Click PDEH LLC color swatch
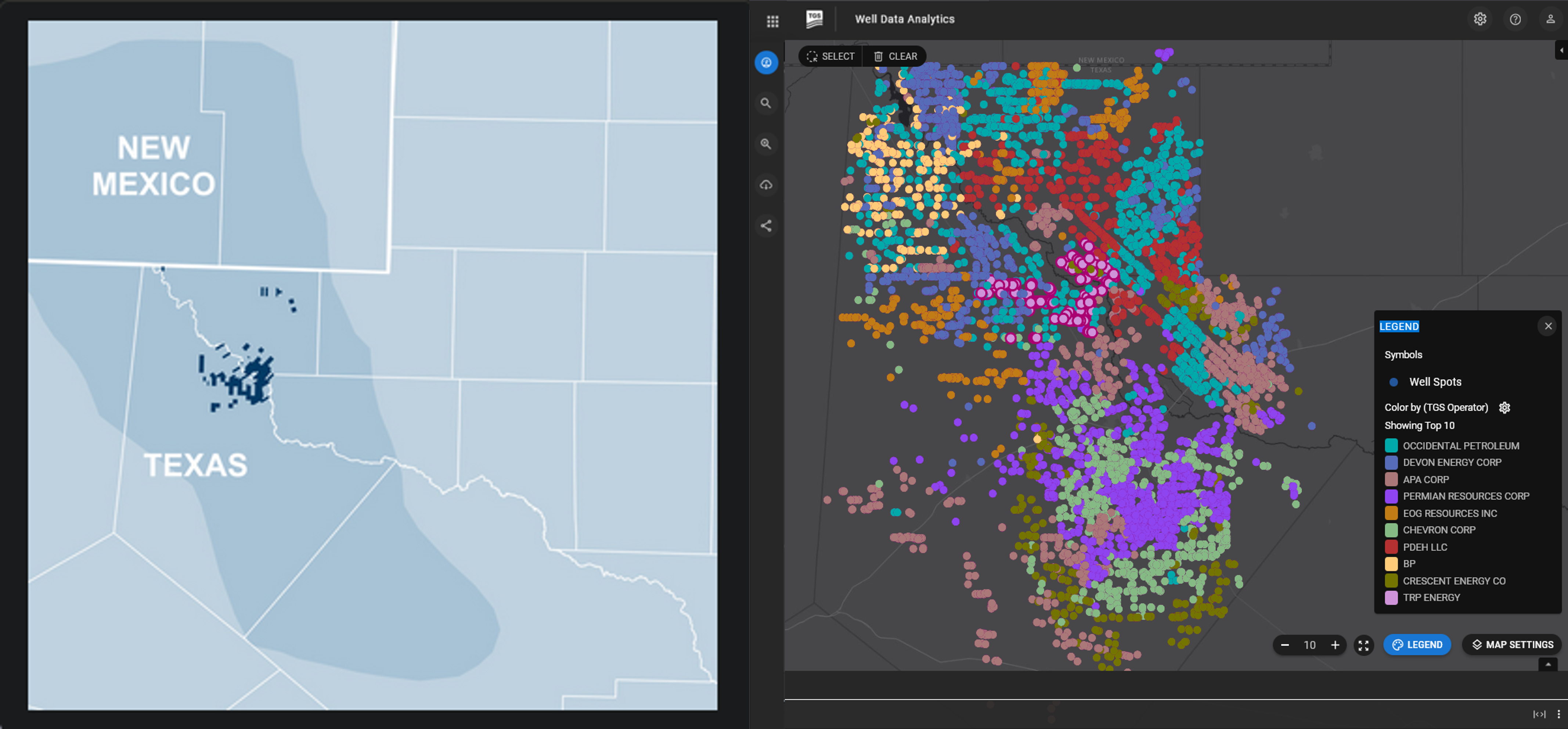The width and height of the screenshot is (1568, 729). point(1391,547)
